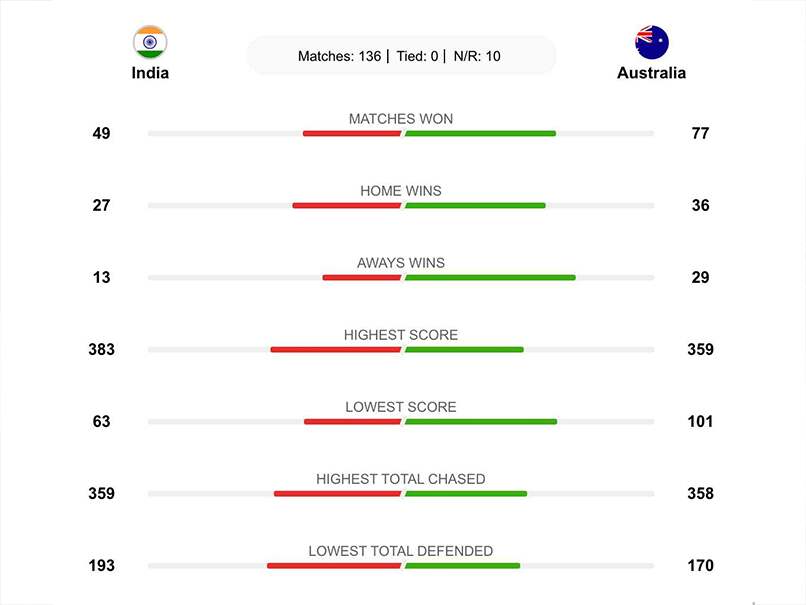
Task: Click the LOWEST TOTAL DEFENDED label
Action: click(400, 551)
